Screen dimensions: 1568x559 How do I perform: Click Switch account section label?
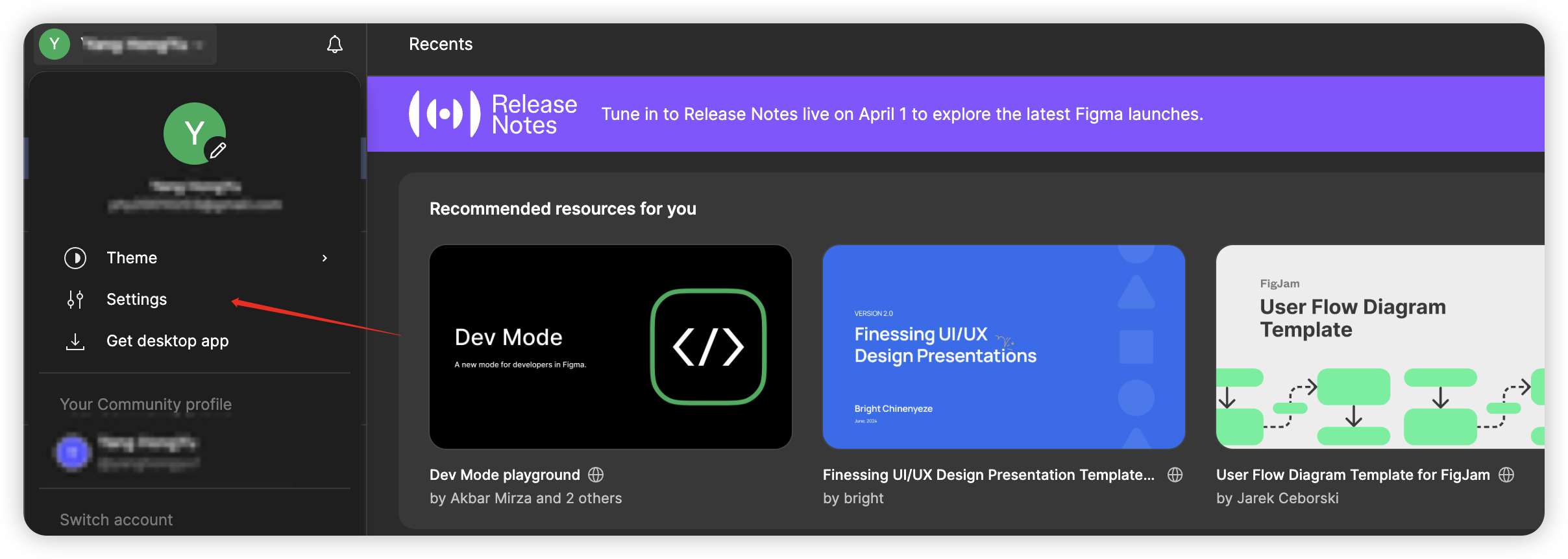click(116, 520)
